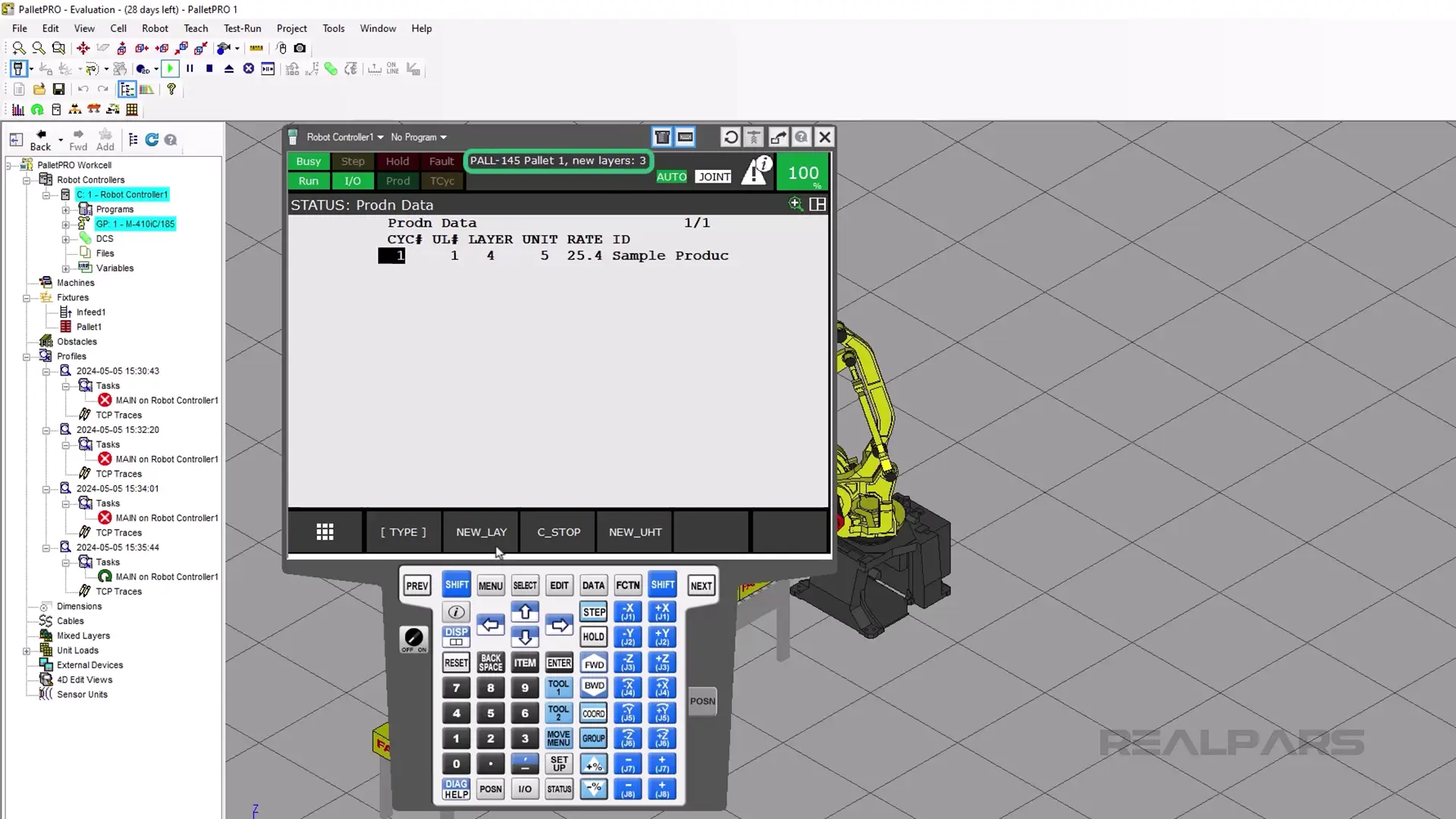The width and height of the screenshot is (1456, 819).
Task: Expand the Programs tree node
Action: 66,209
